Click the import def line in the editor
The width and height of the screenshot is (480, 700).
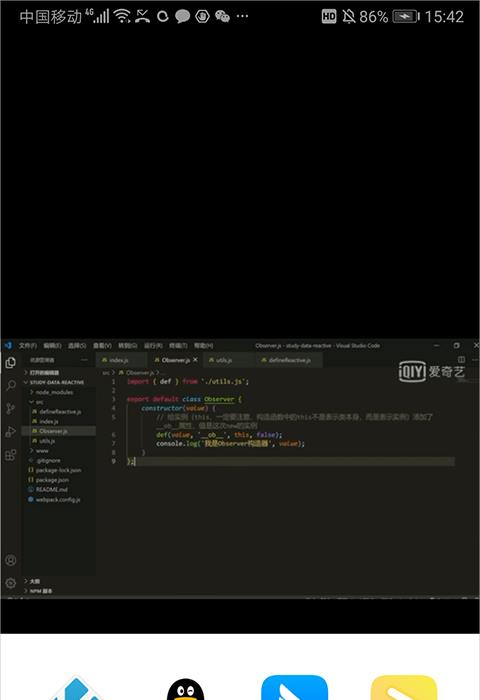coord(188,381)
